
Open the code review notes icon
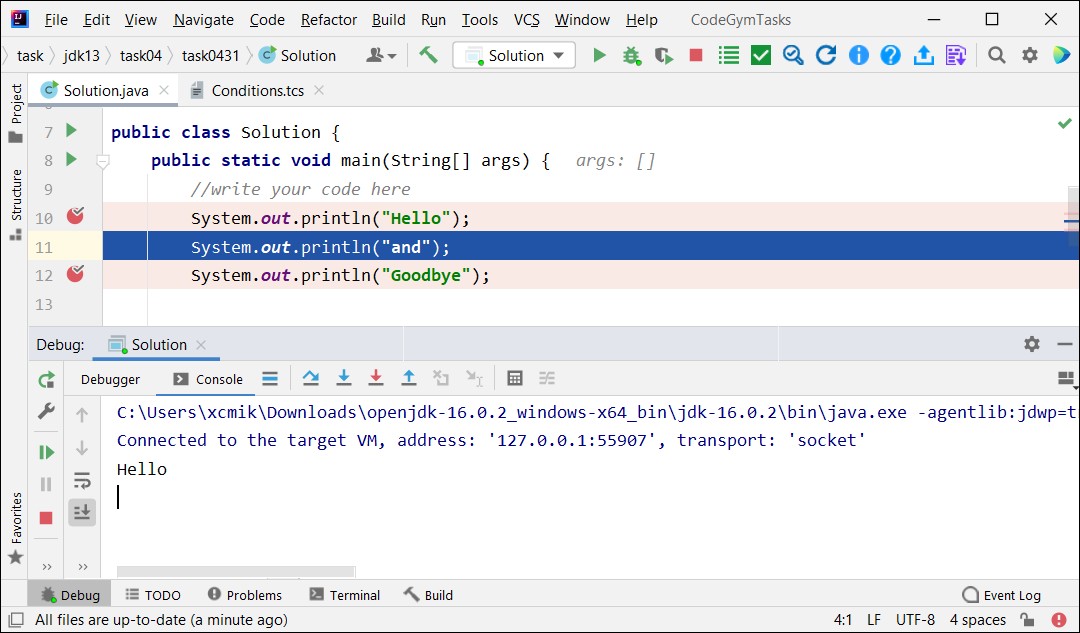click(956, 55)
